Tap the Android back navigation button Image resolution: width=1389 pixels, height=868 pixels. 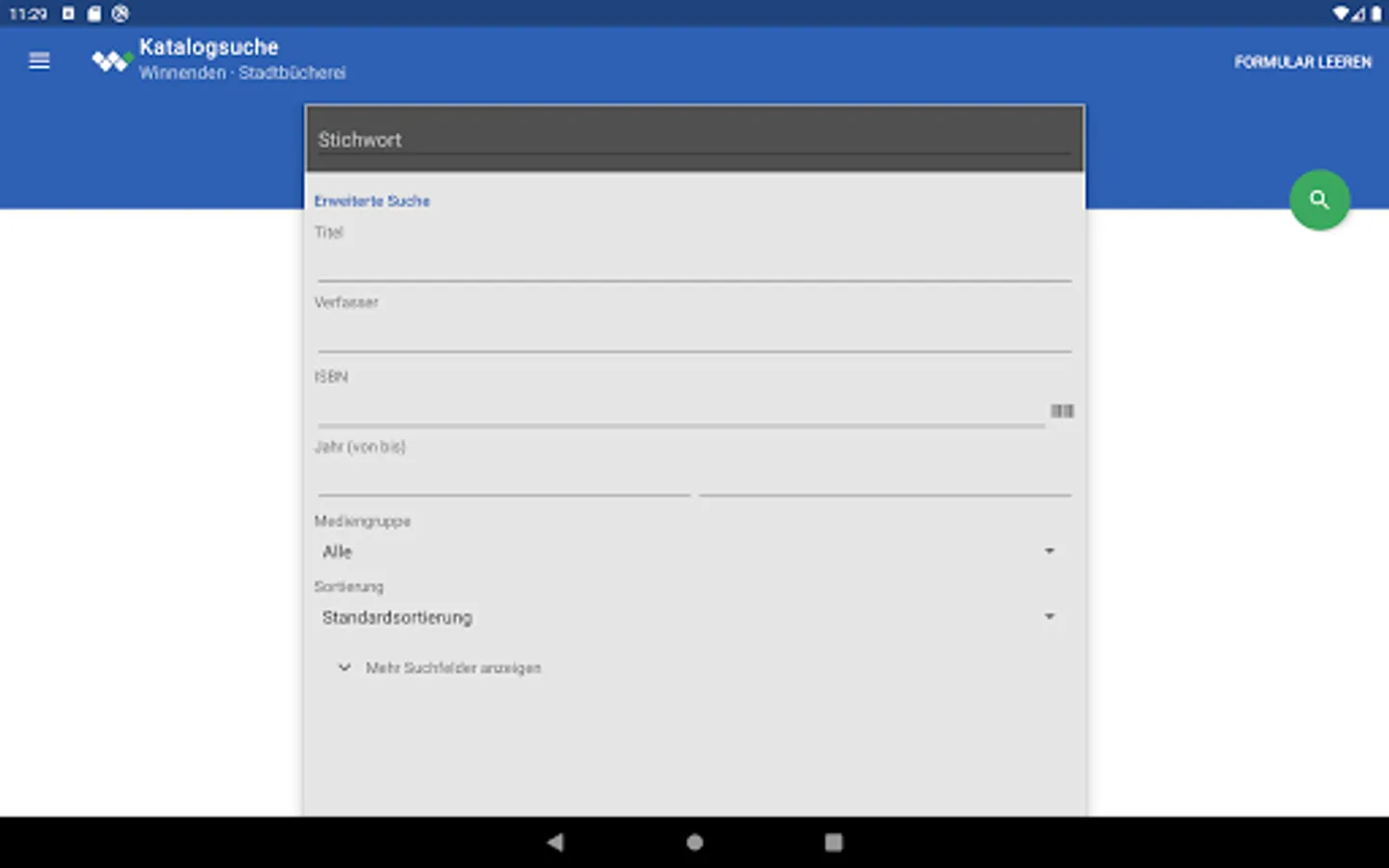(555, 842)
